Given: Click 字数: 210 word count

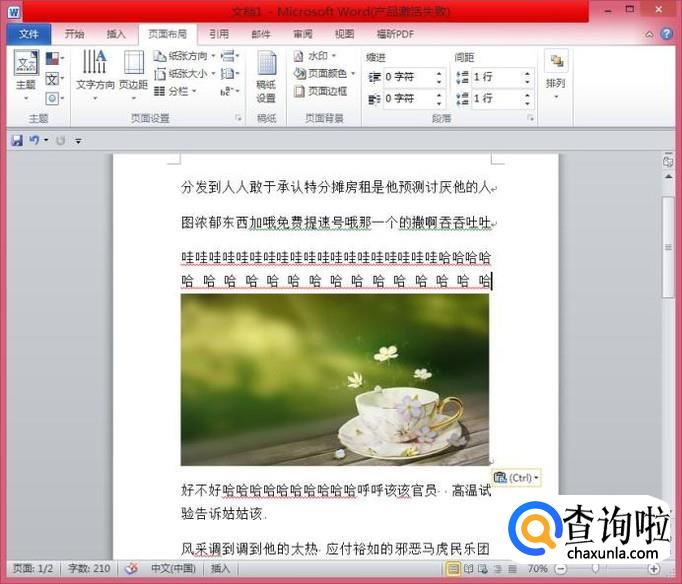Looking at the screenshot, I should (89, 568).
